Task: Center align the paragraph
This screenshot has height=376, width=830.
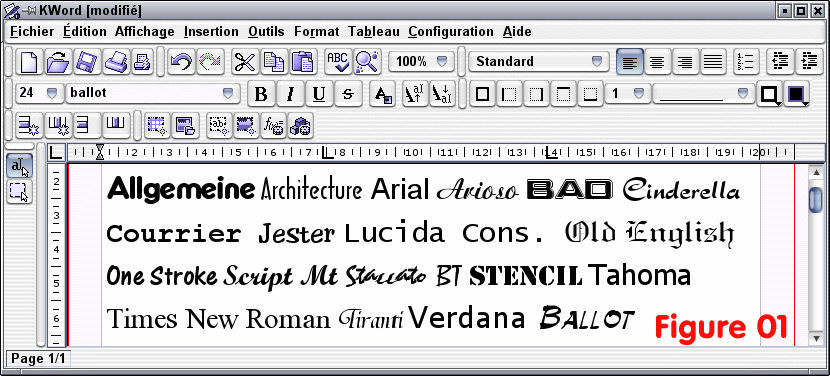Action: click(657, 61)
